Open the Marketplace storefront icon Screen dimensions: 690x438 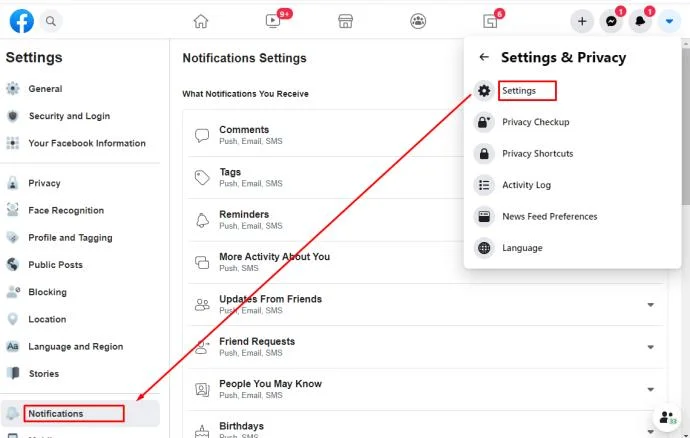345,21
